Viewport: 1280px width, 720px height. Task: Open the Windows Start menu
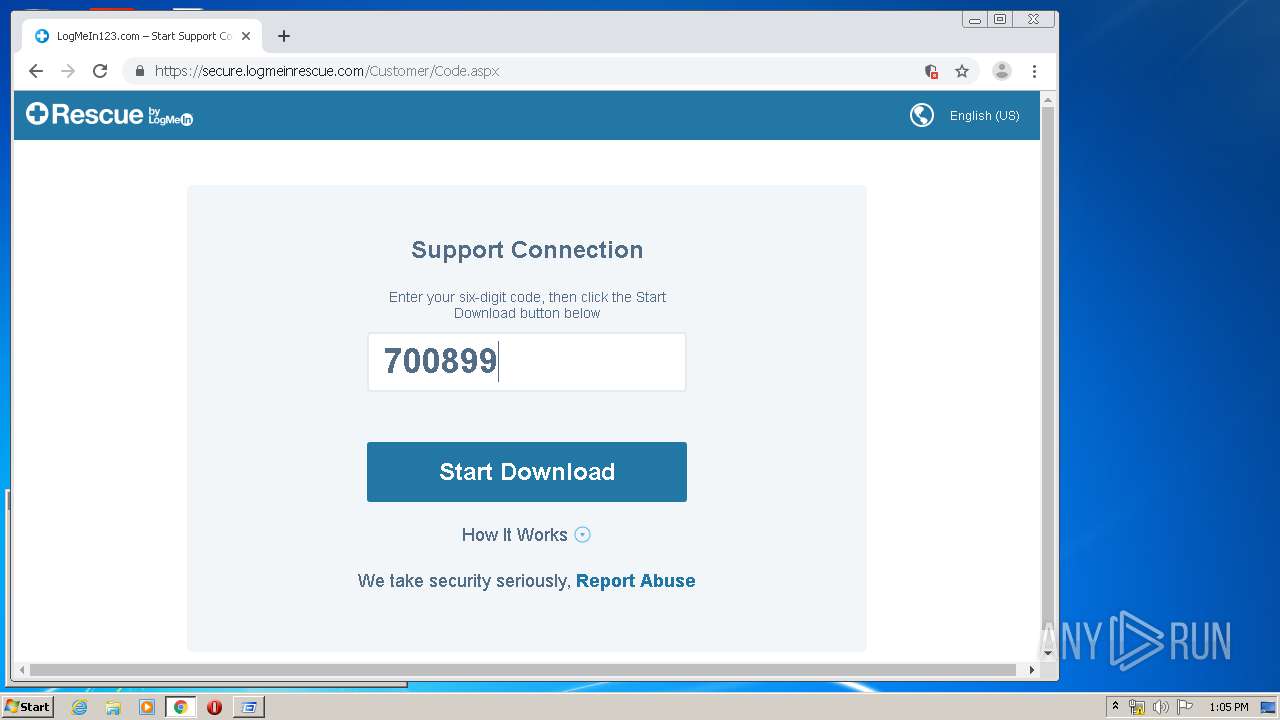pos(27,707)
